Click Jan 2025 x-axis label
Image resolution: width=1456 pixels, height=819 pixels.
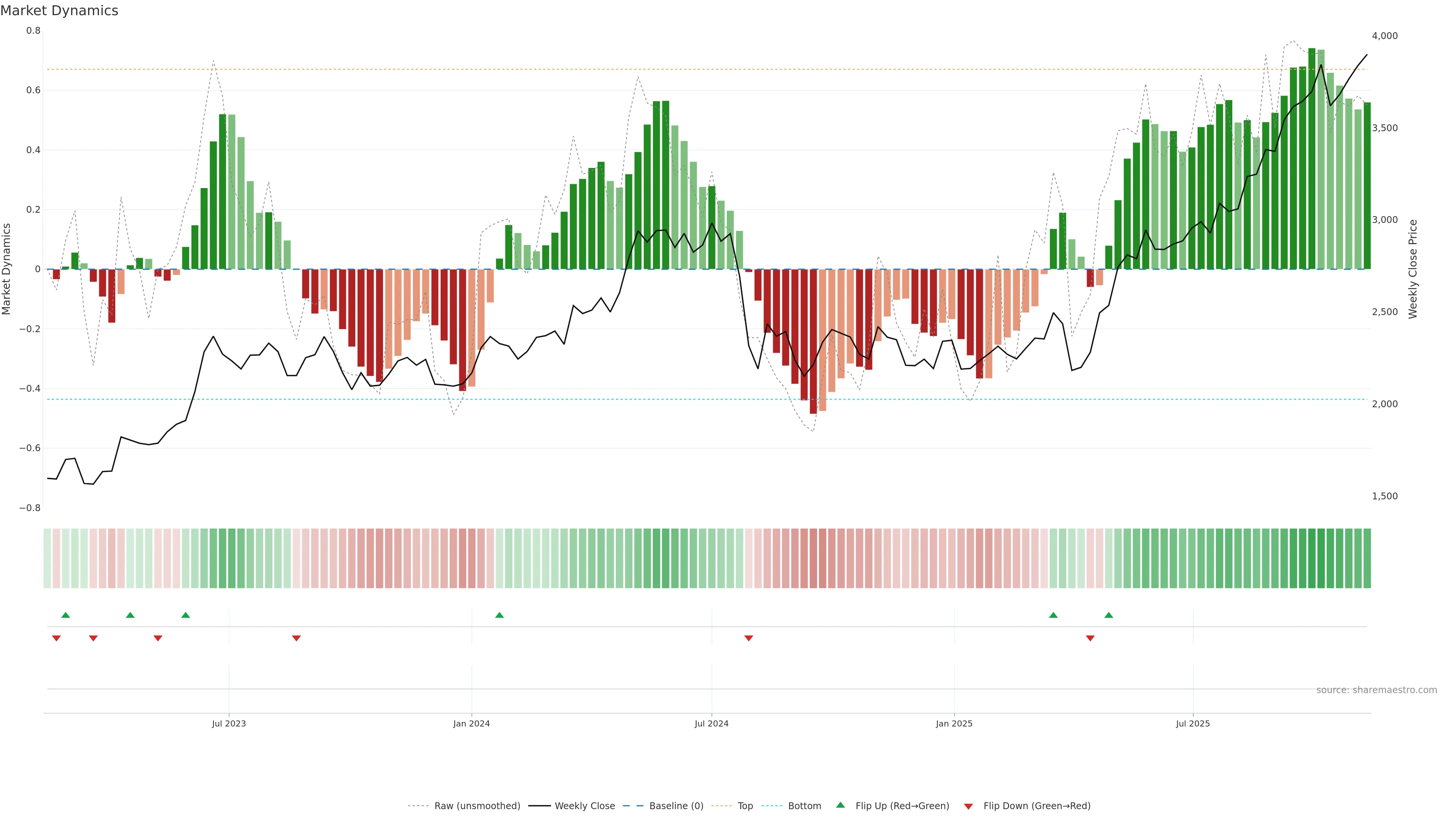click(x=954, y=723)
